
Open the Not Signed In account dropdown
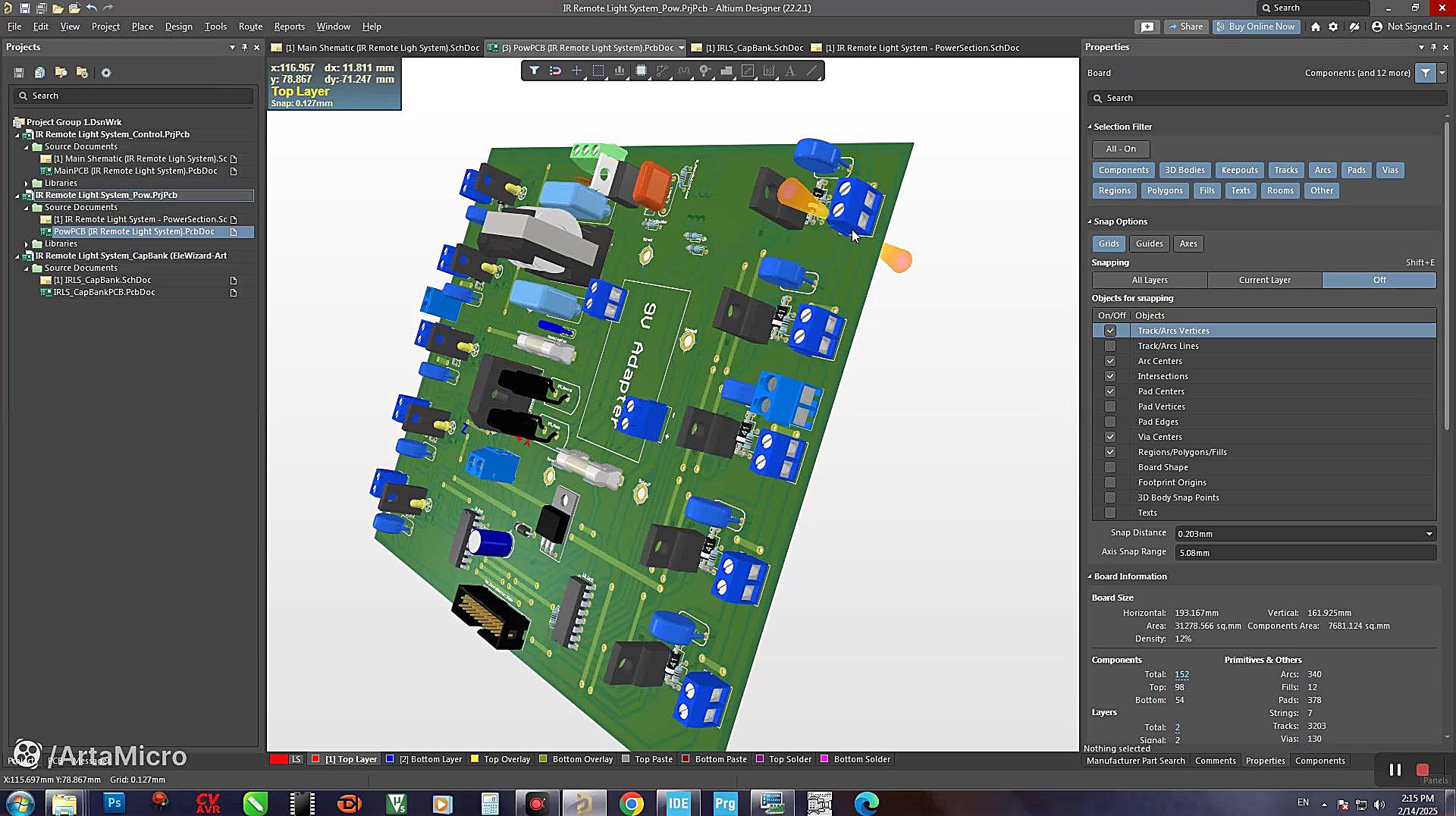click(1410, 27)
